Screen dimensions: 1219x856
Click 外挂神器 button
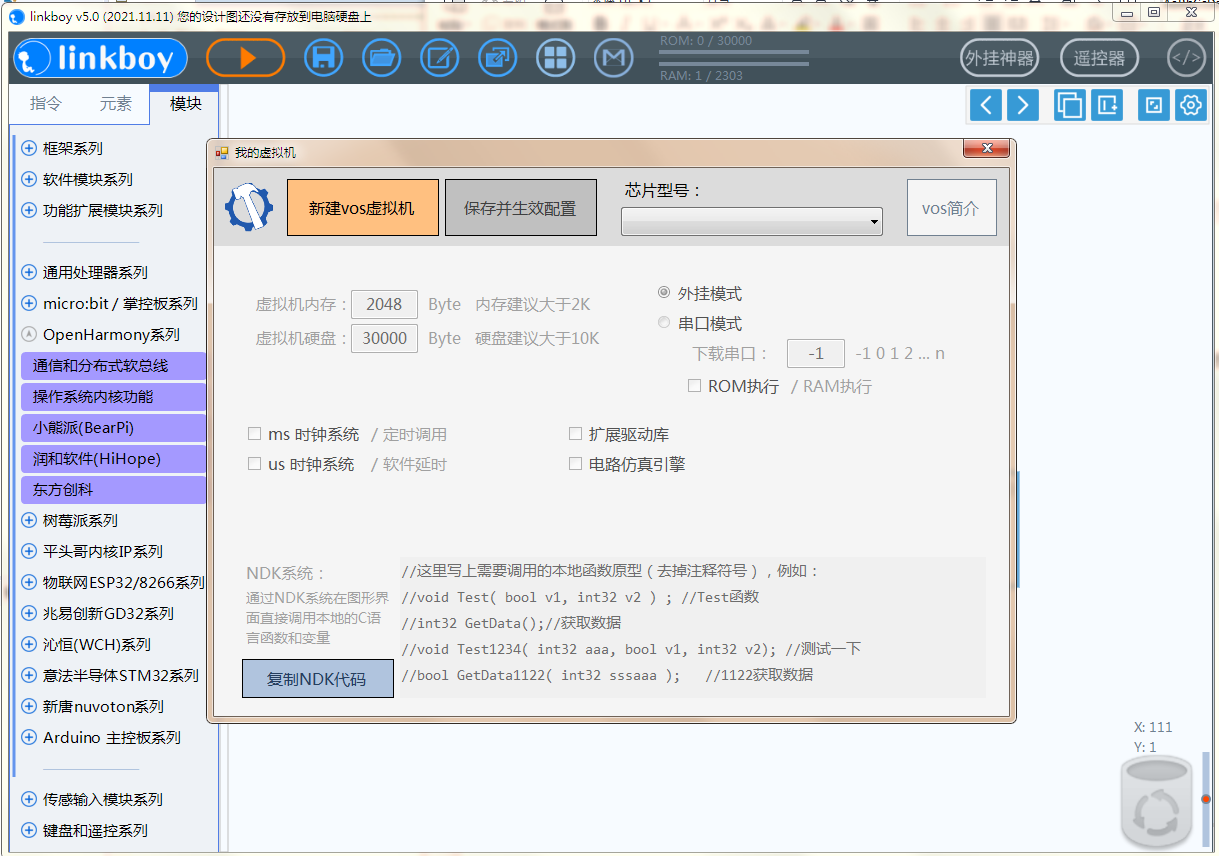[998, 58]
